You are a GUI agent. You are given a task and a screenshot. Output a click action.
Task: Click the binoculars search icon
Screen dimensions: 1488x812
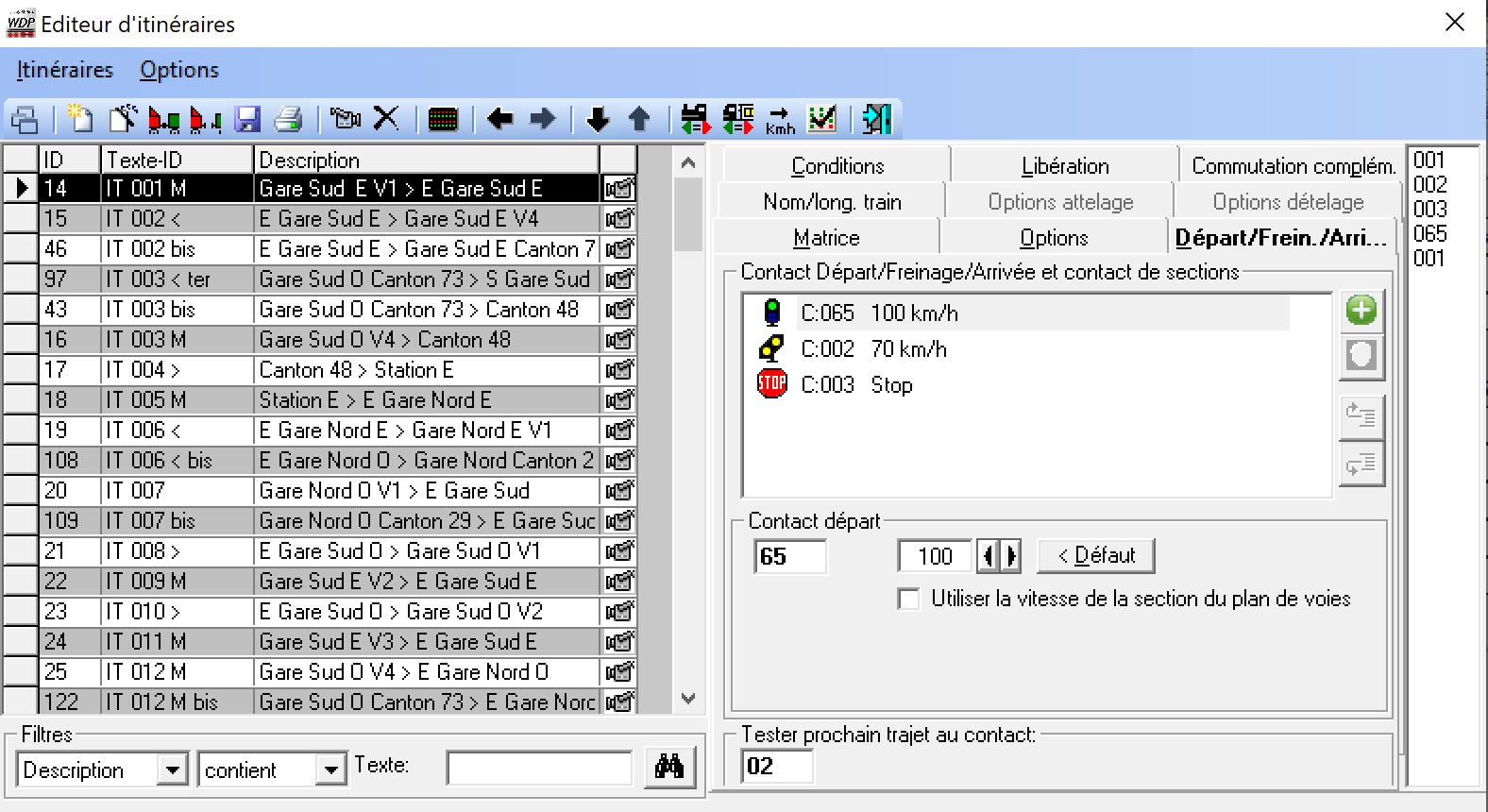tap(669, 767)
